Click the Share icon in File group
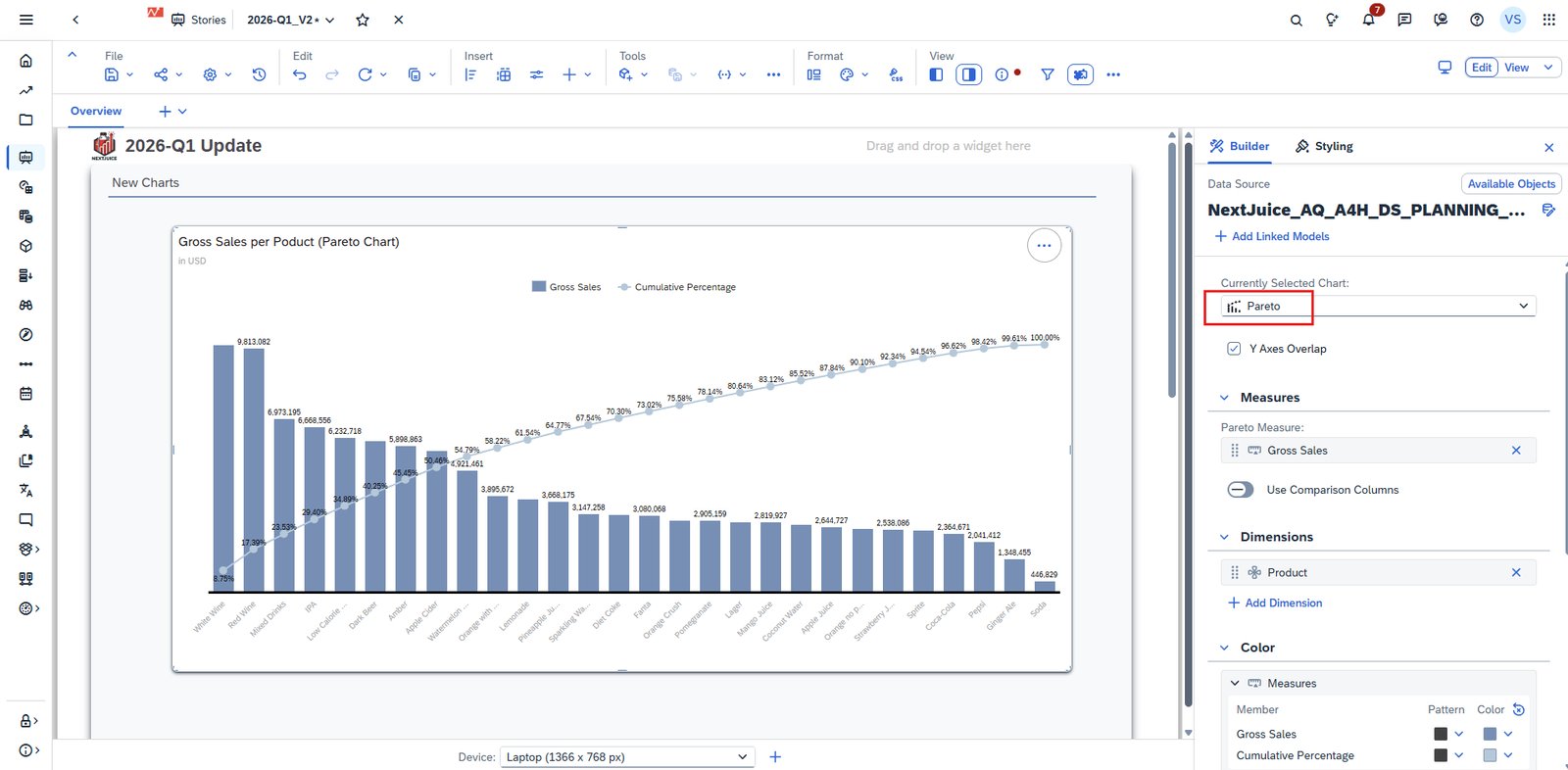This screenshot has width=1568, height=770. (x=161, y=74)
